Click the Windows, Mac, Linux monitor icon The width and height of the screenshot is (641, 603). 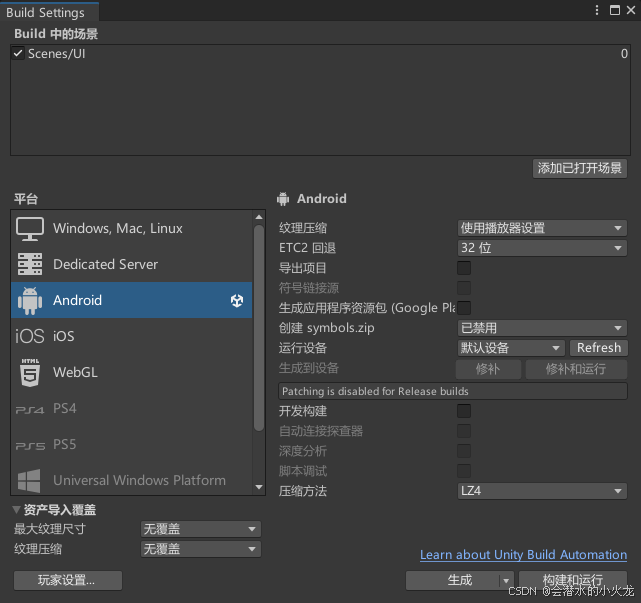click(30, 229)
